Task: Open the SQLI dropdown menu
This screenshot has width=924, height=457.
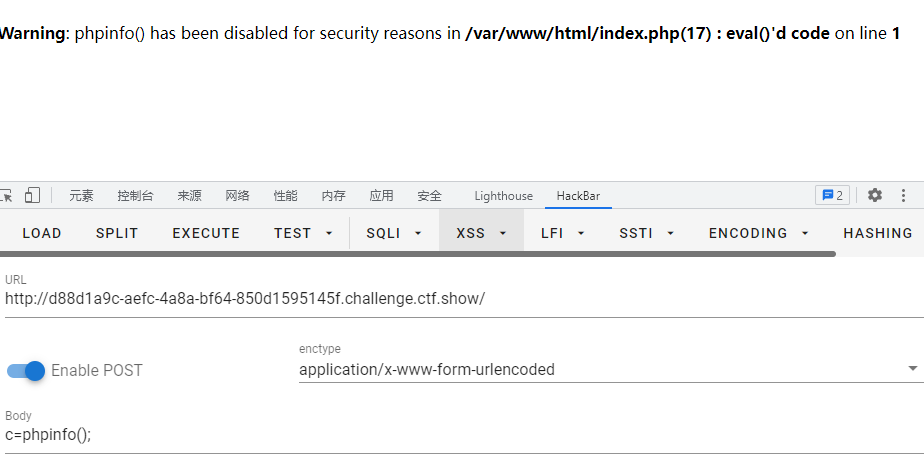Action: 394,233
